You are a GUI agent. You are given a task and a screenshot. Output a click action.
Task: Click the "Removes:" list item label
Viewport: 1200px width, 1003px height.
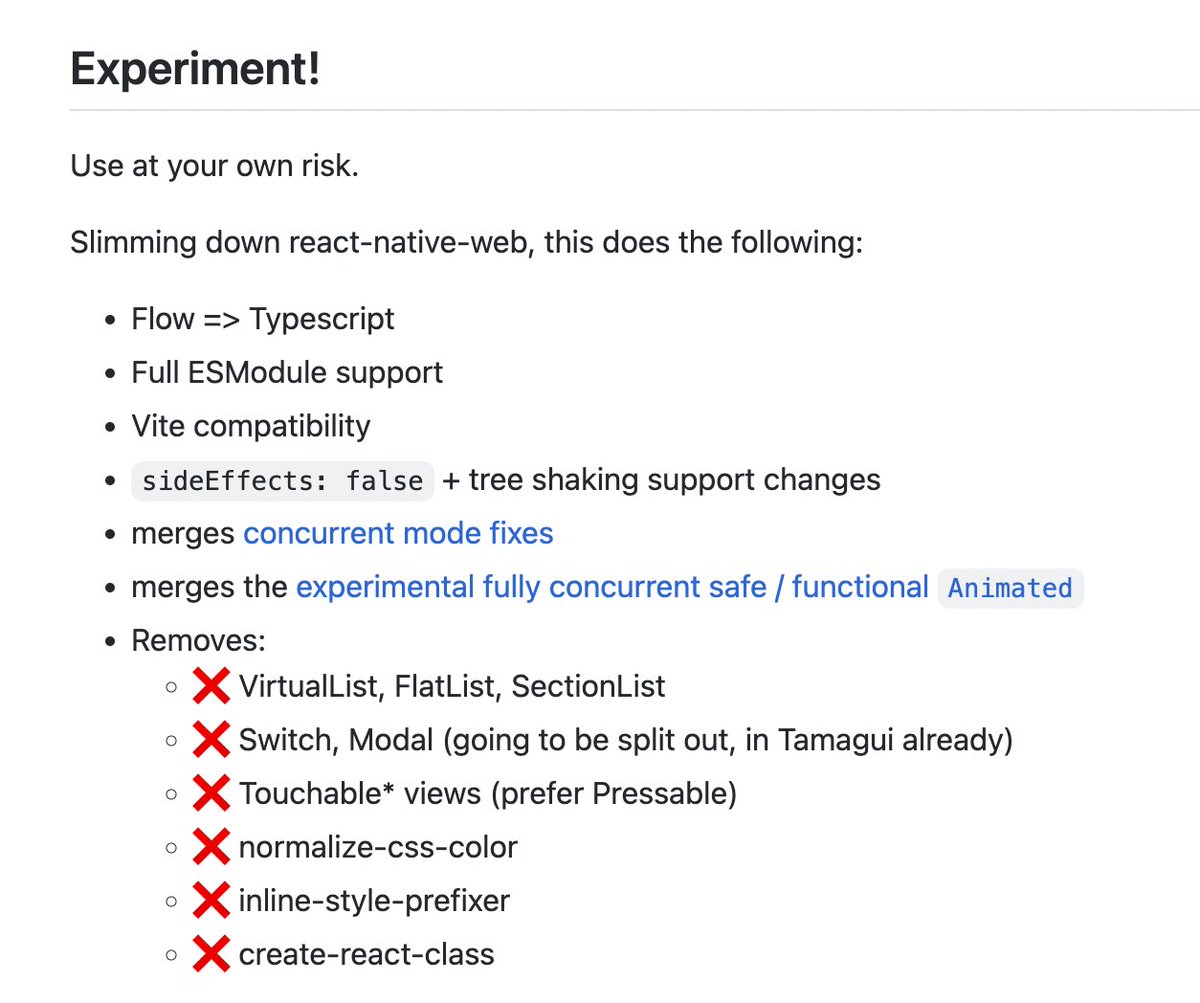tap(198, 640)
